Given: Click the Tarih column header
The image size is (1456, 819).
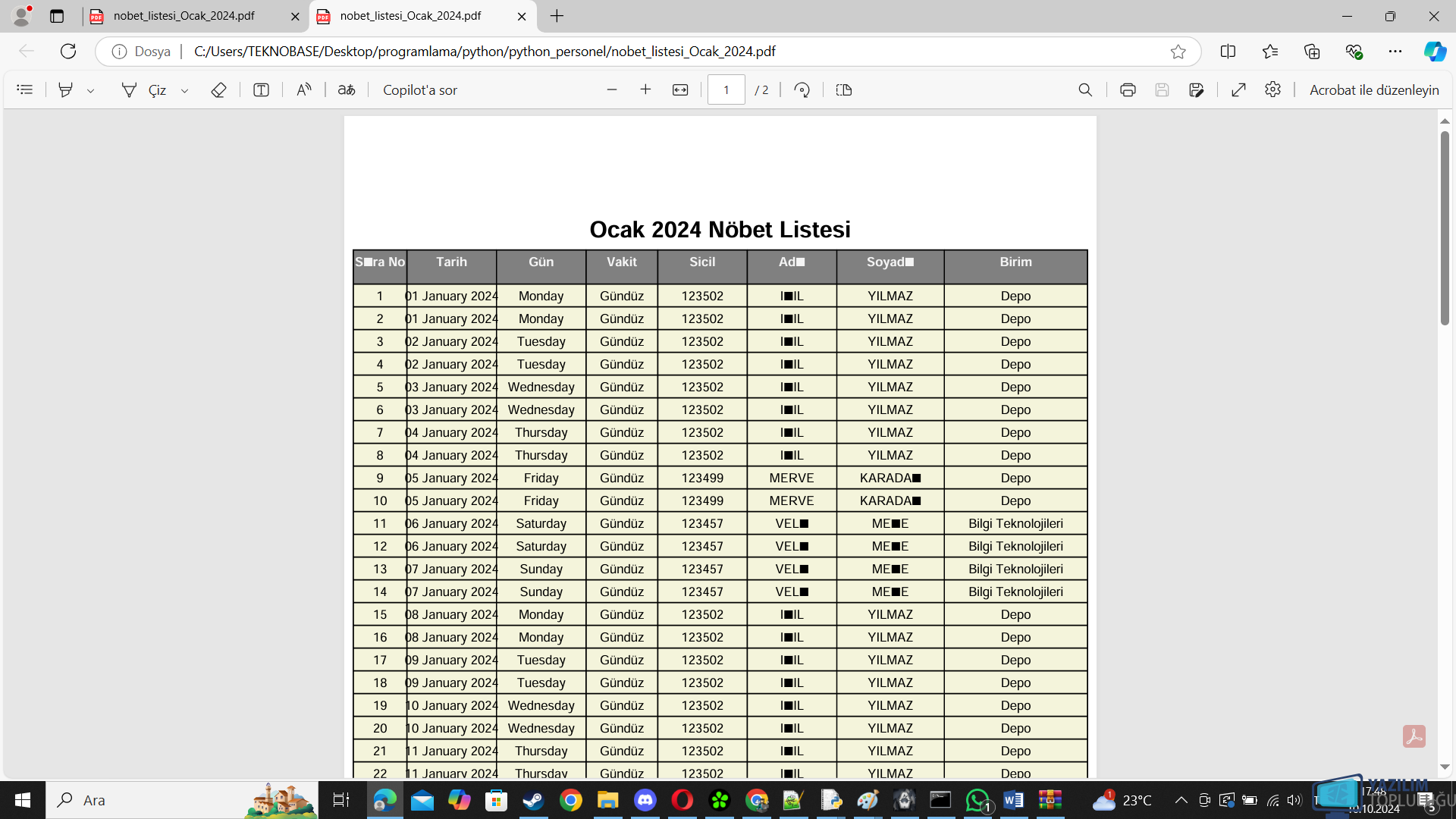Looking at the screenshot, I should tap(451, 262).
